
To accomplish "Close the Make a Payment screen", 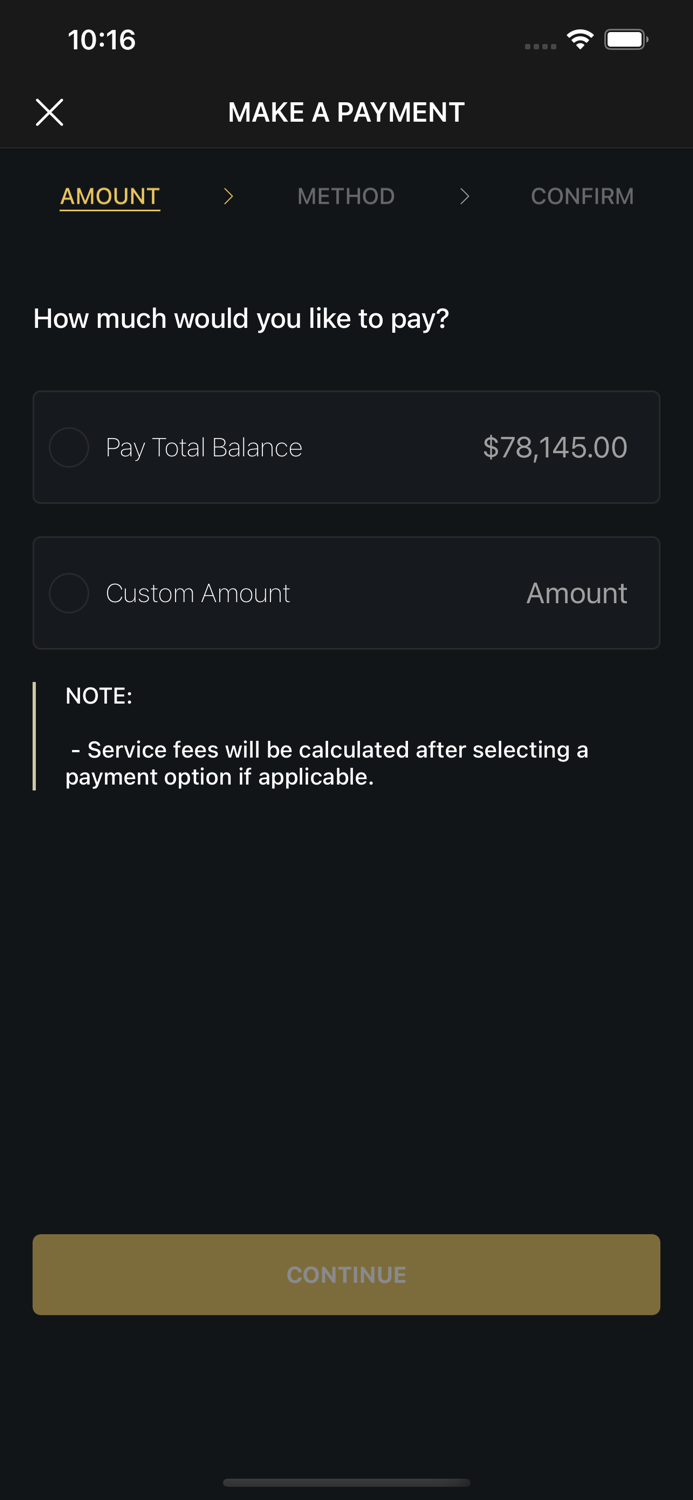I will click(x=48, y=112).
